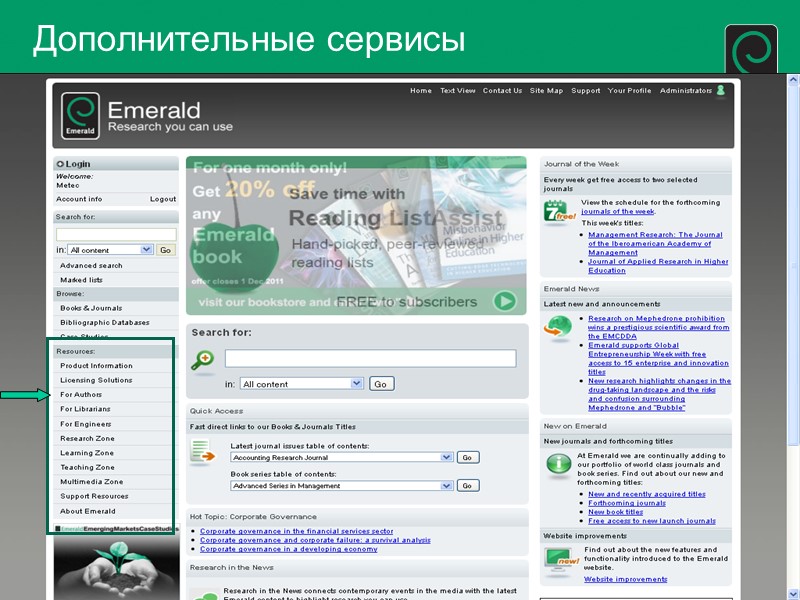Open For Librarians resource
Screen dimensions: 800x600
(x=85, y=409)
